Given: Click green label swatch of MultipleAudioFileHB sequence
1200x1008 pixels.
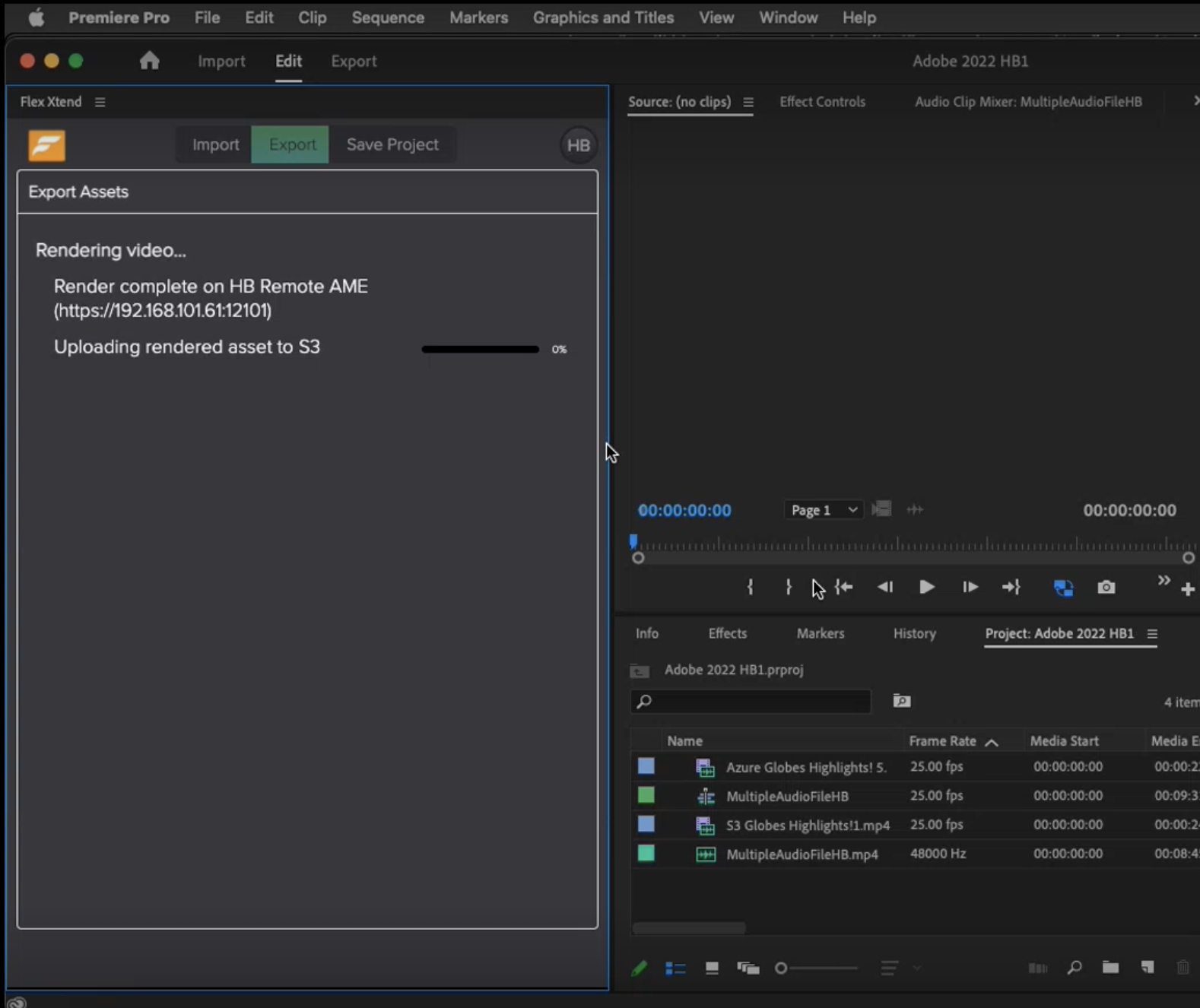Looking at the screenshot, I should point(646,795).
